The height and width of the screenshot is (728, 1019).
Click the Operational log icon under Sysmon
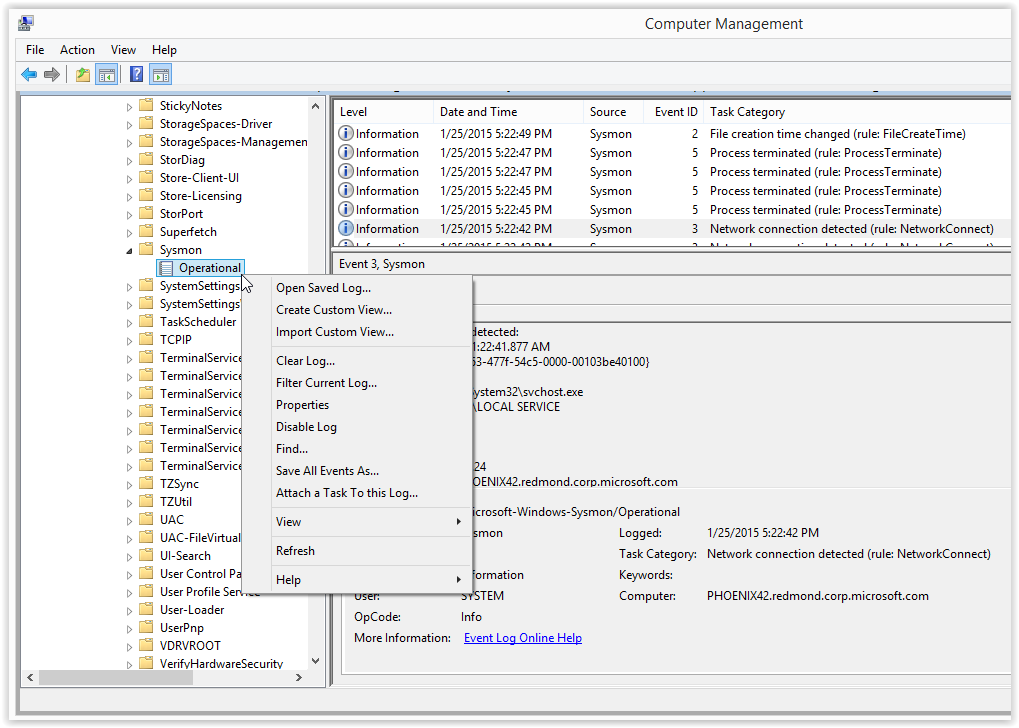pos(166,268)
